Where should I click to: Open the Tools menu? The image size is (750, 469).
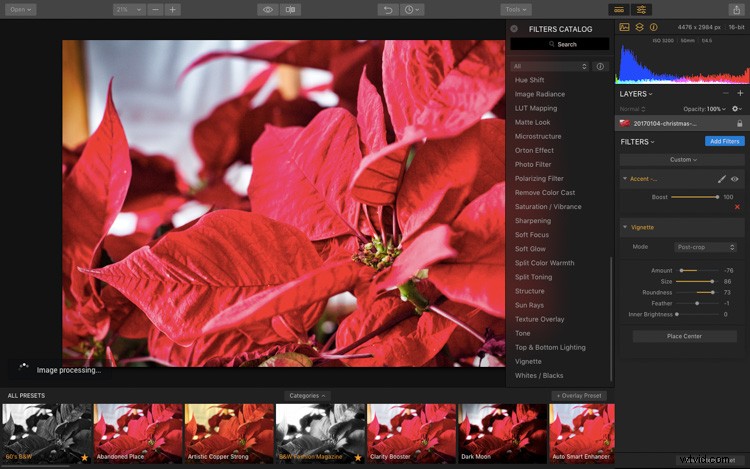pyautogui.click(x=516, y=10)
